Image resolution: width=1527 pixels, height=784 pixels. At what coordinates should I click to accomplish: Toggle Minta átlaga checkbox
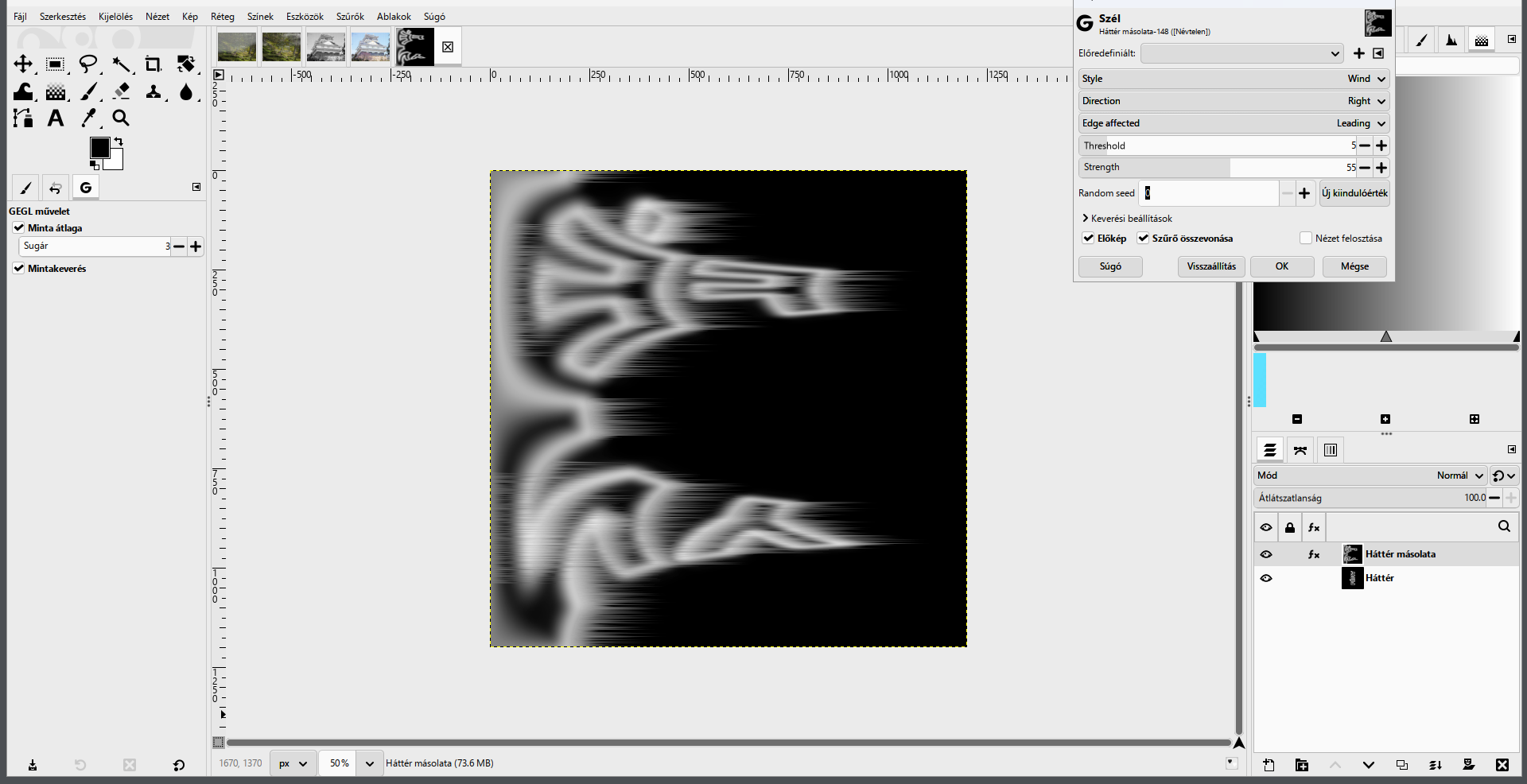18,227
